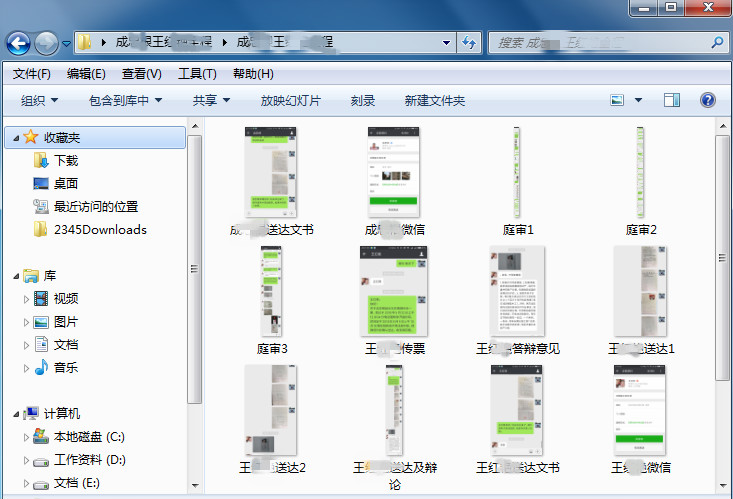
Task: Select the thumbnail ending 答辩意见
Action: point(517,291)
